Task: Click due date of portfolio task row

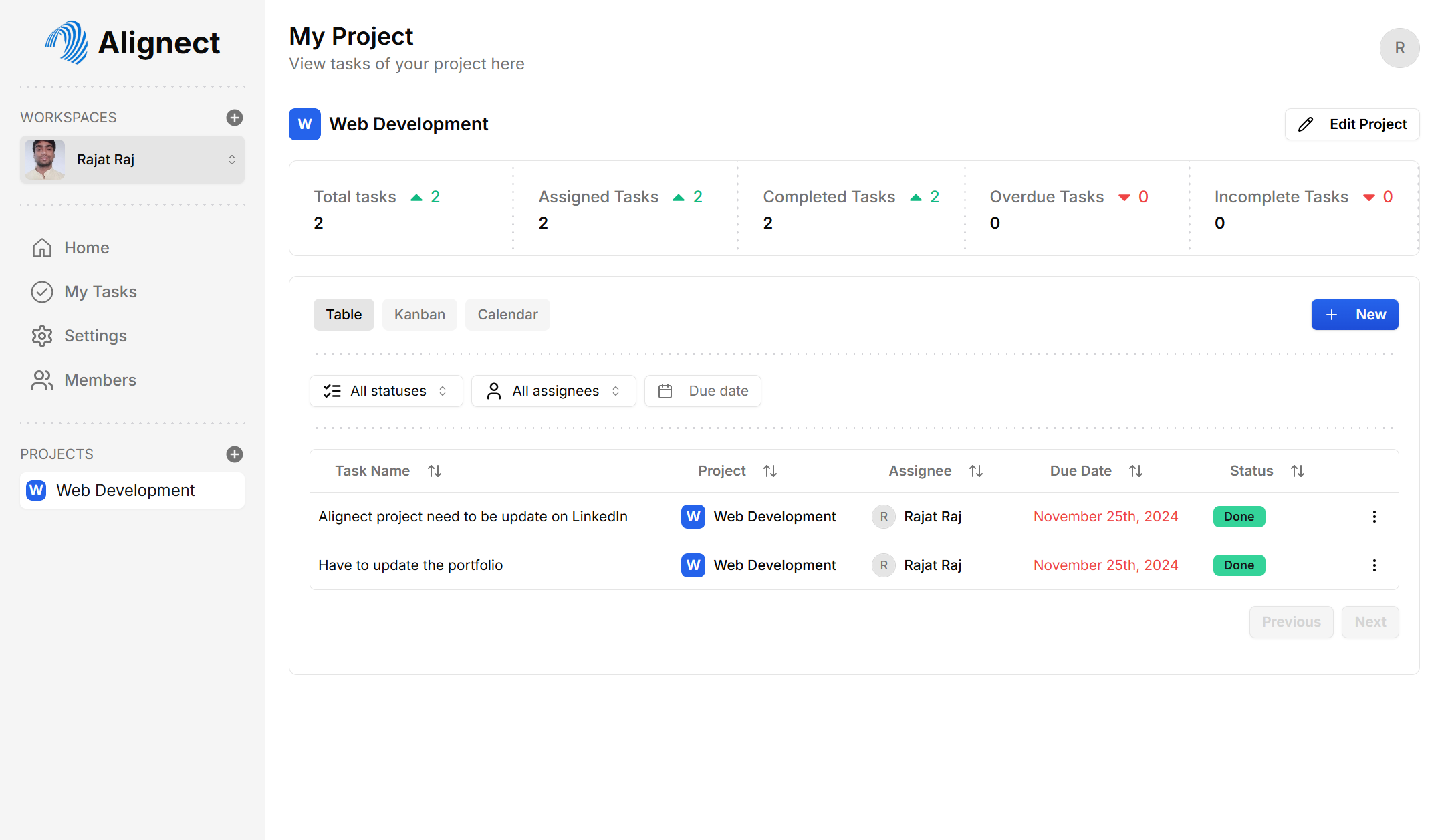Action: (1106, 565)
